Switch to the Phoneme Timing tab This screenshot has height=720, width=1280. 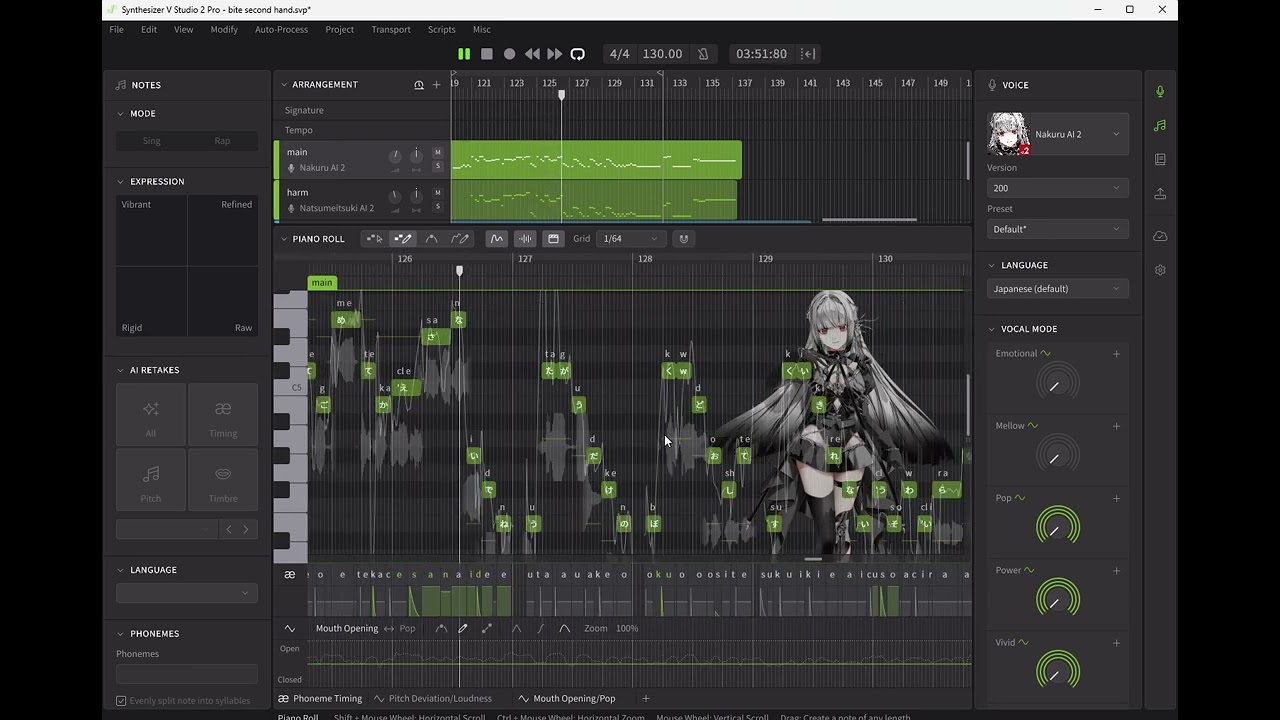pos(320,698)
